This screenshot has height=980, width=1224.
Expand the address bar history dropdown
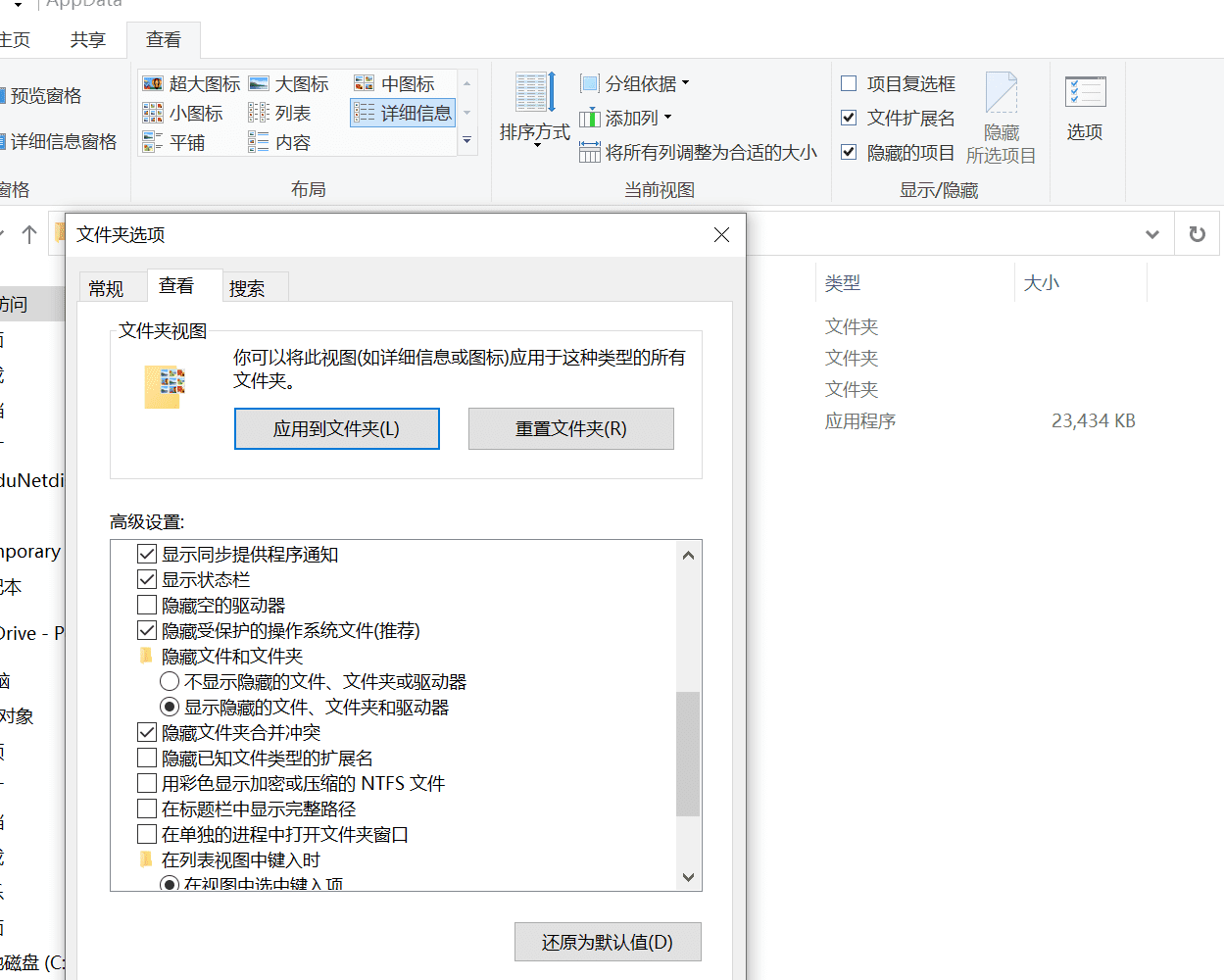pos(1152,234)
